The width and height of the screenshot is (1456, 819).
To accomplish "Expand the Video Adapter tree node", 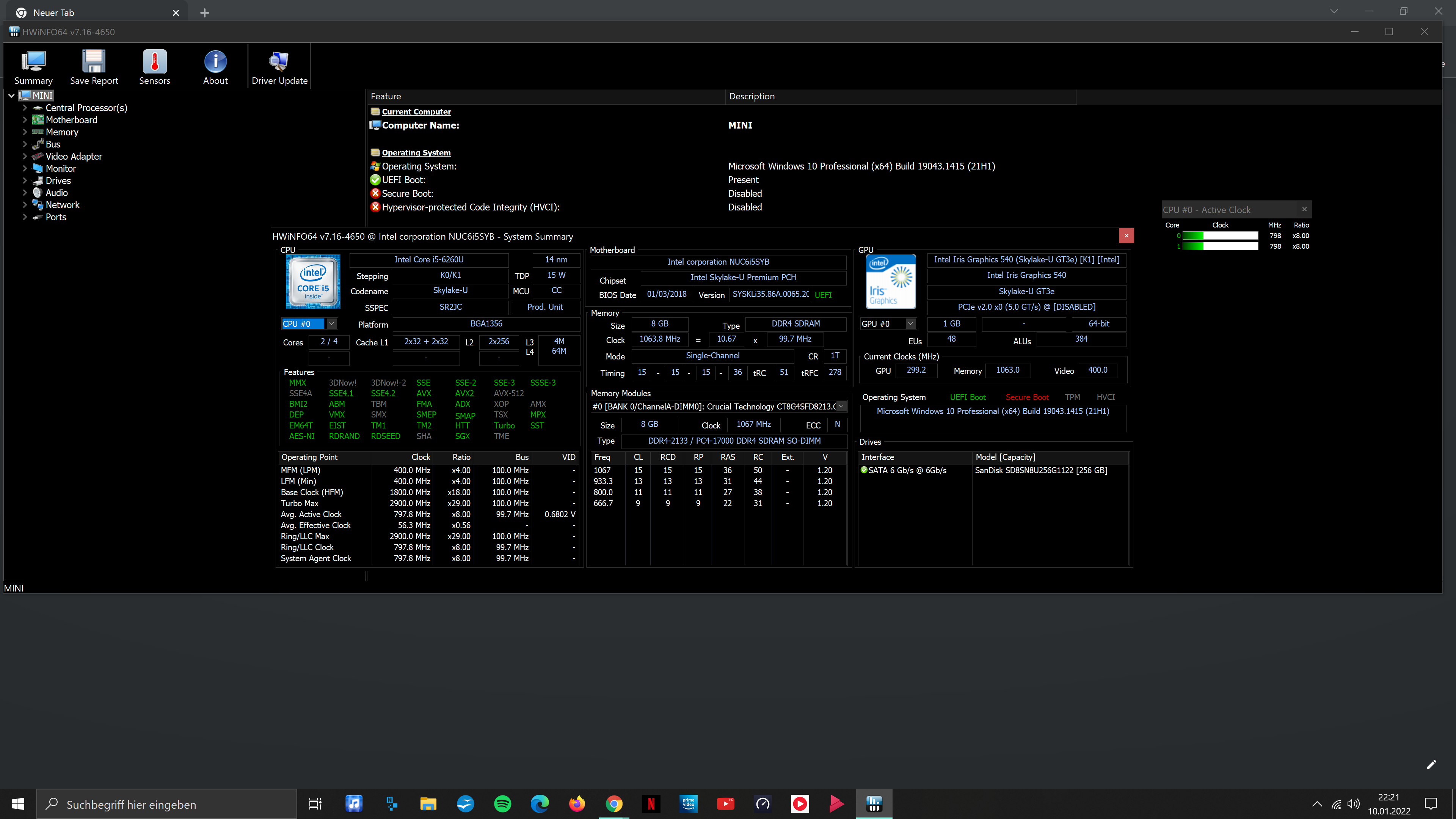I will point(25,157).
